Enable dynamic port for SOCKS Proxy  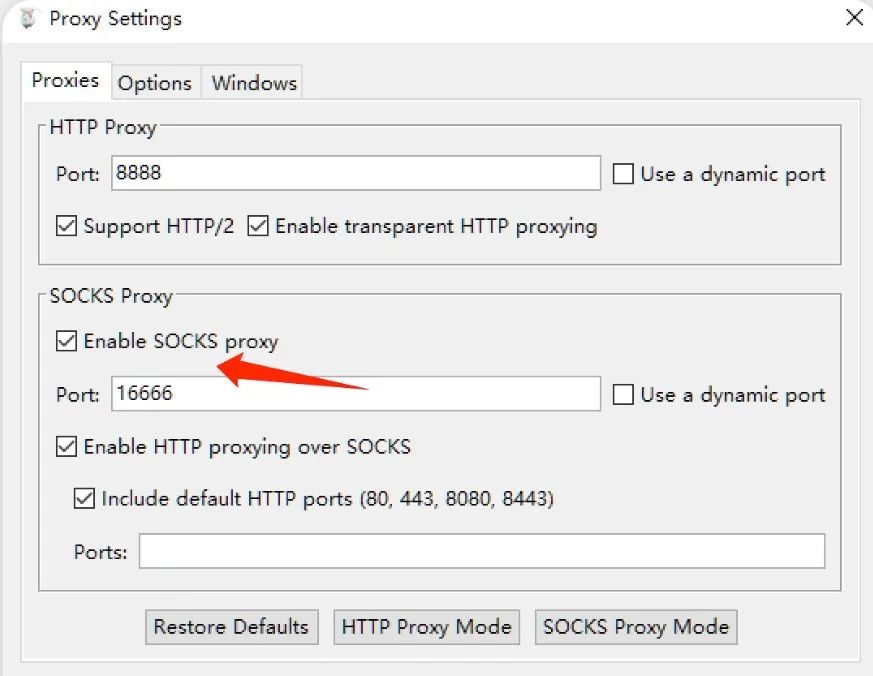coord(622,395)
